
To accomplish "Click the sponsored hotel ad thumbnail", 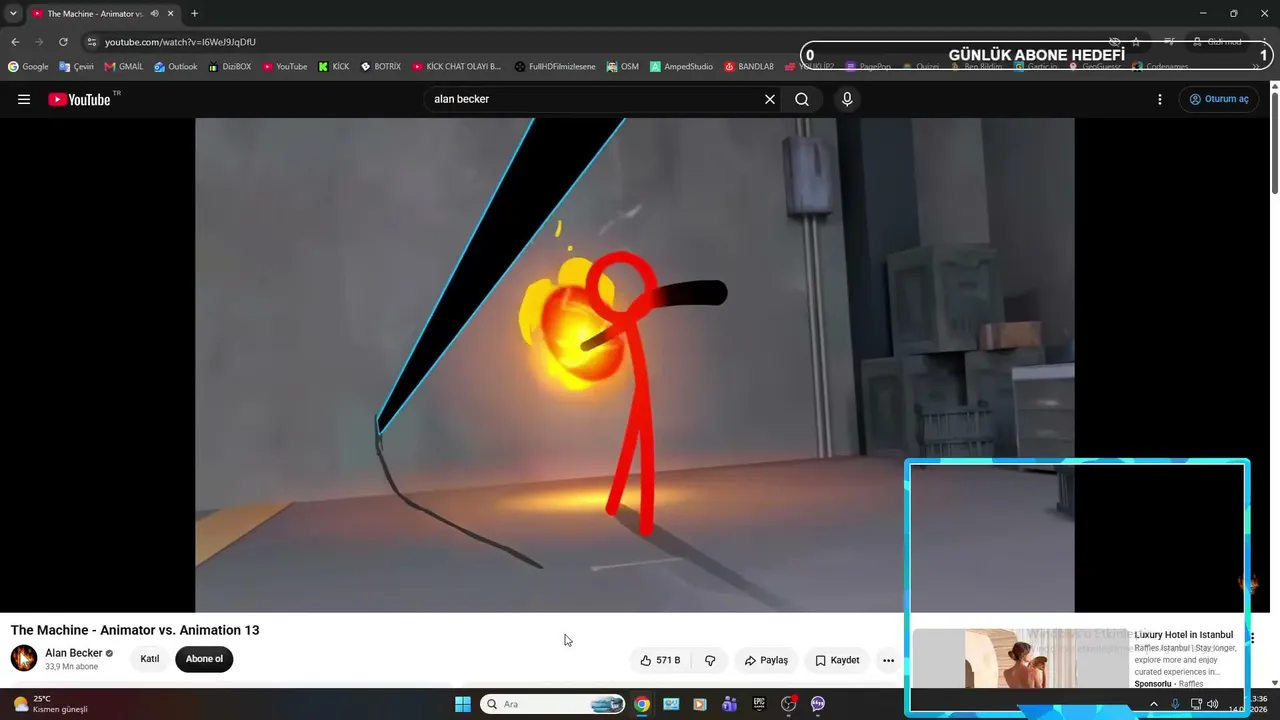I will point(1020,658).
